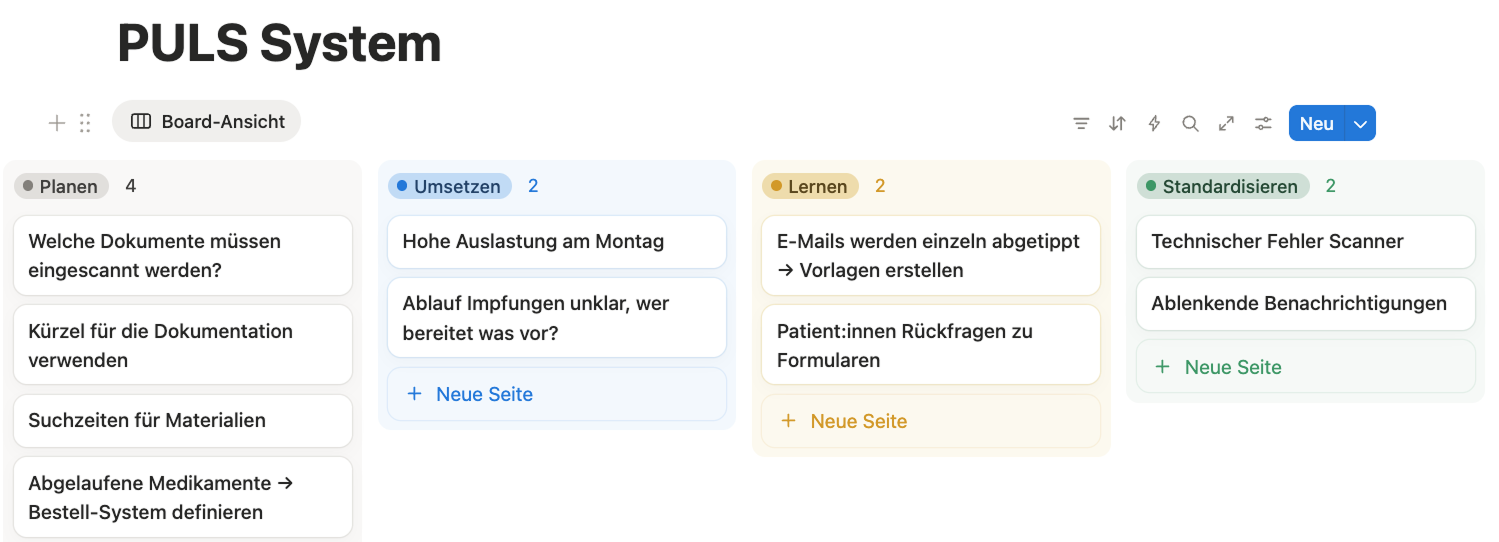The image size is (1499, 542).
Task: Click the blue Neu button
Action: [x=1316, y=123]
